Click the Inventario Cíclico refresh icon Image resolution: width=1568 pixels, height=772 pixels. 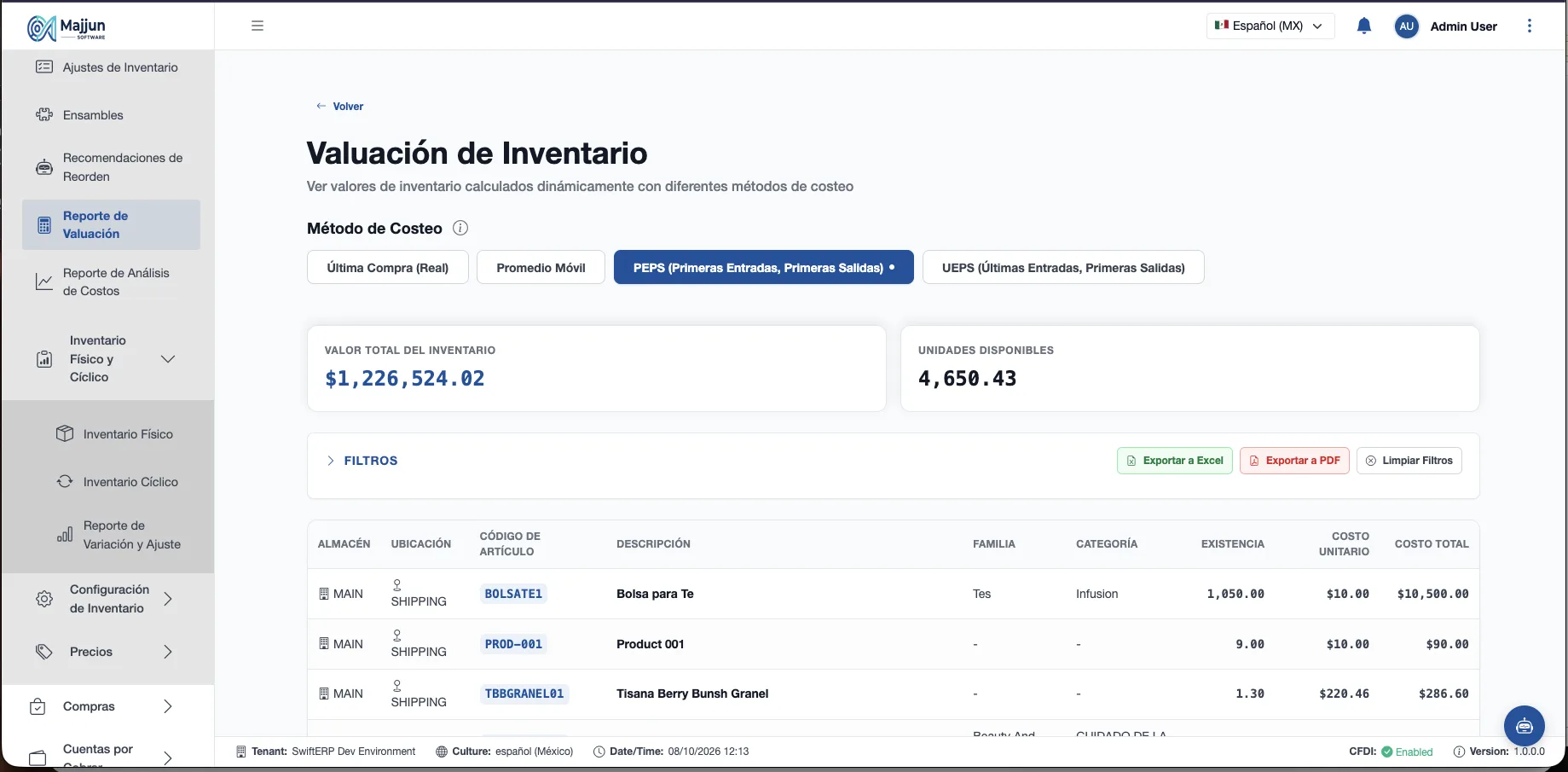(65, 481)
